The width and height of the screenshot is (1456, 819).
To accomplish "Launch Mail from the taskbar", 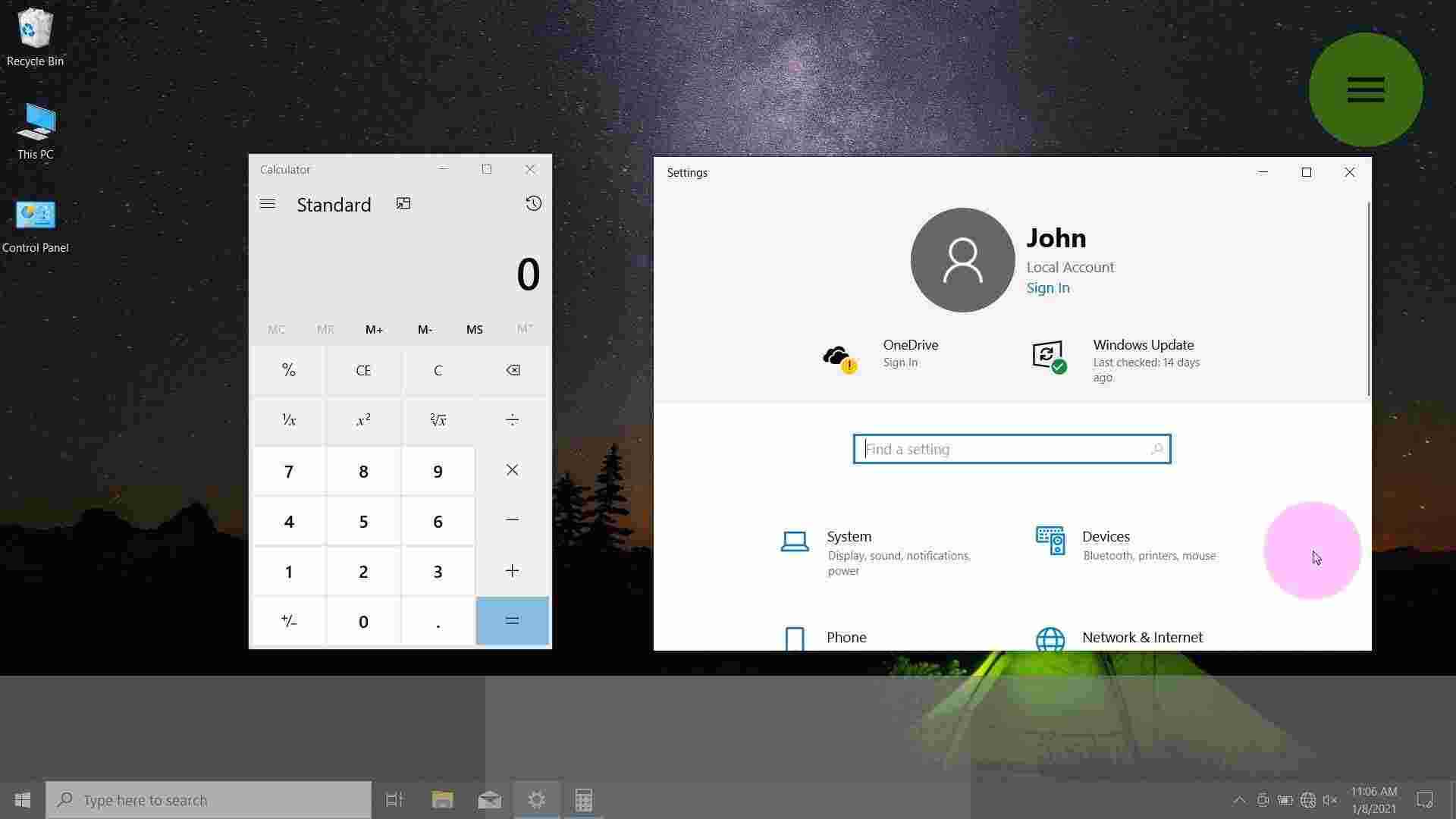I will 489,799.
